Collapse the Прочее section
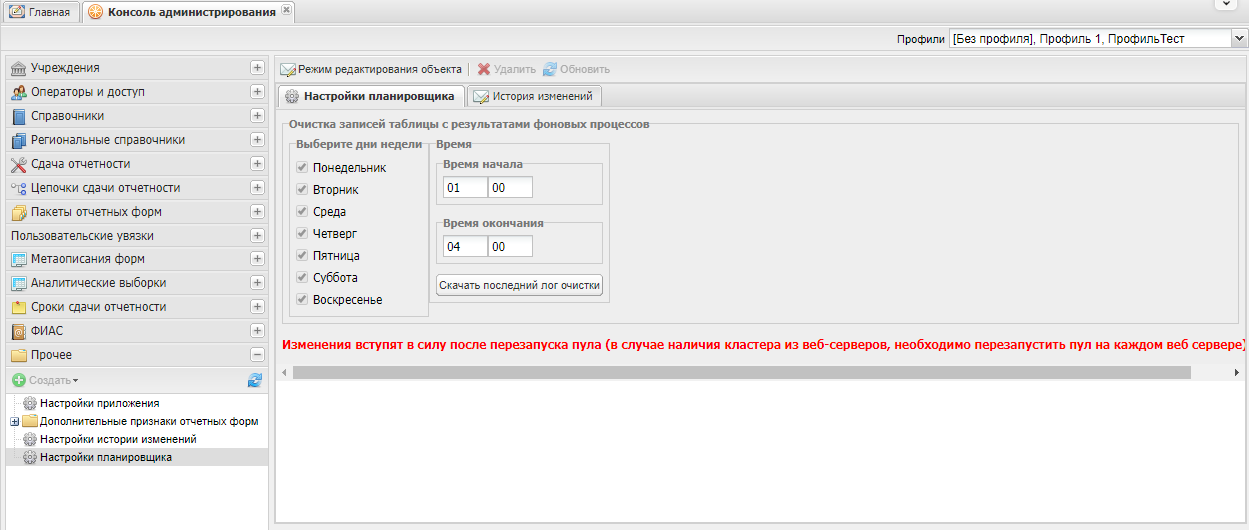 click(x=257, y=355)
